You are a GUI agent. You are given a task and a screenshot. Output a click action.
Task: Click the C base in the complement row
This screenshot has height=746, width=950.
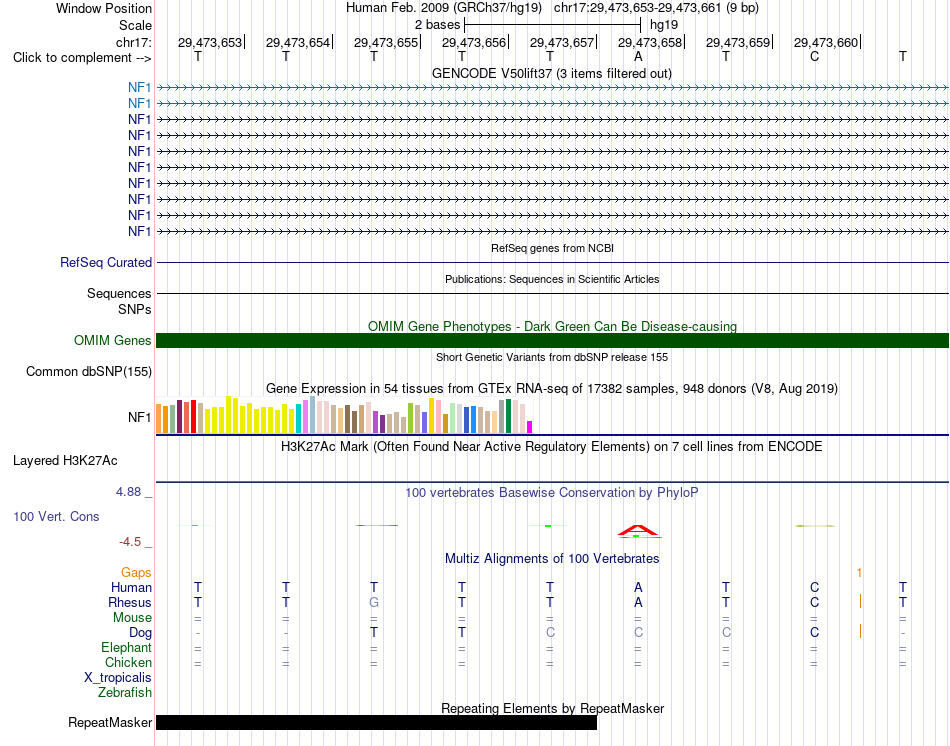pos(814,56)
